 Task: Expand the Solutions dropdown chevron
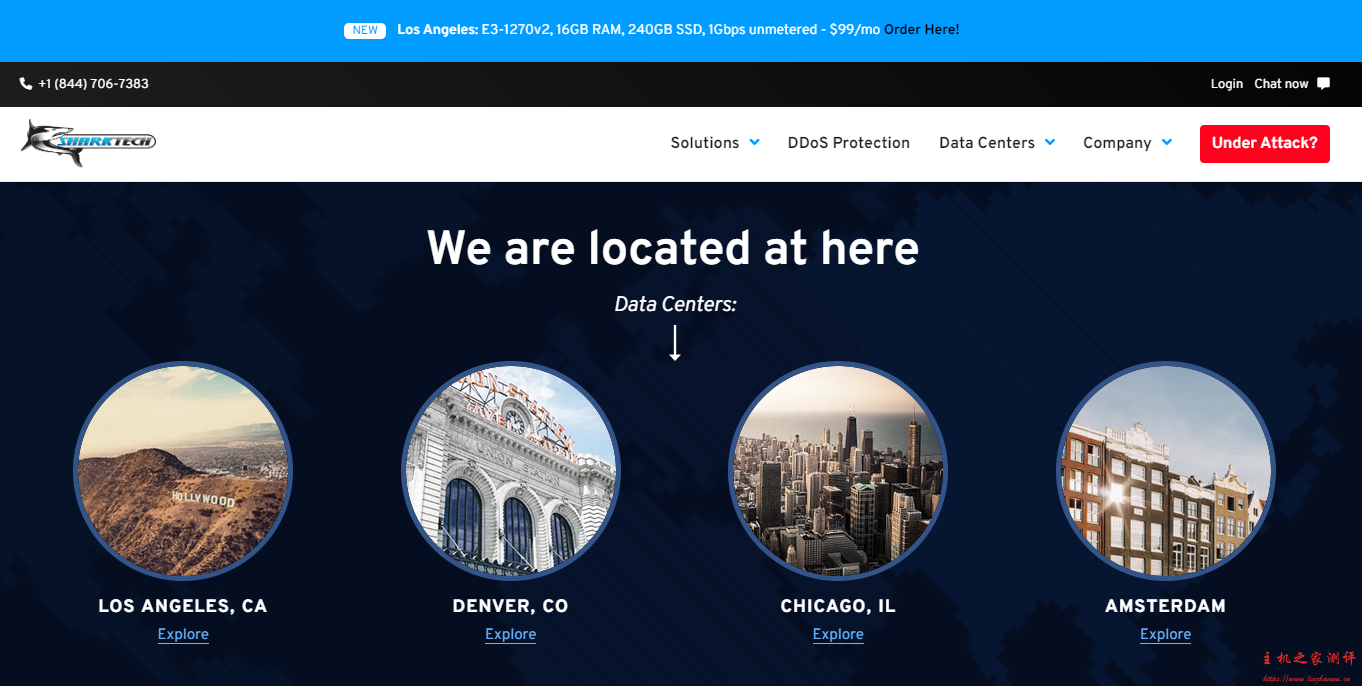(754, 142)
